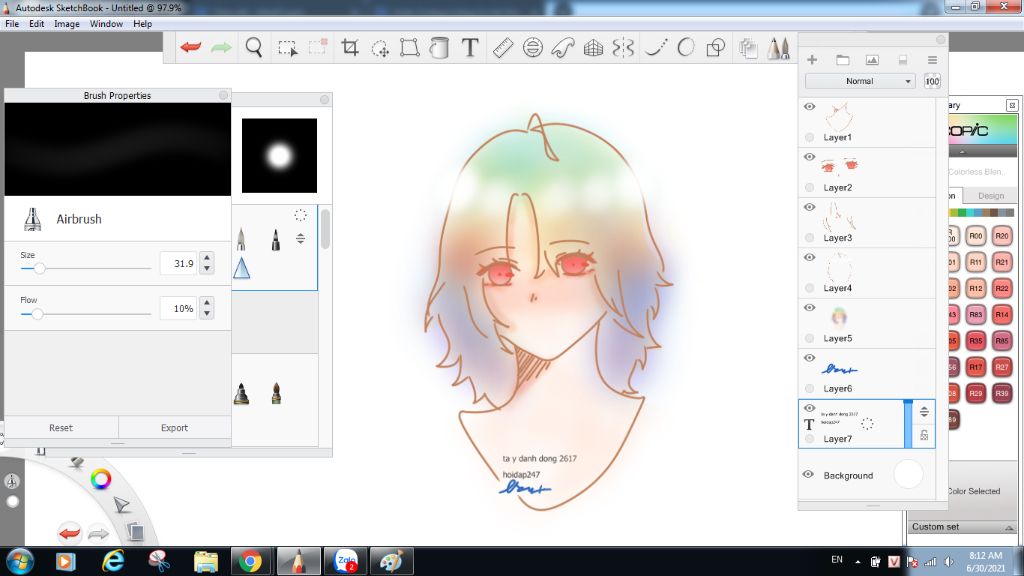
Task: Open the File menu
Action: point(12,24)
